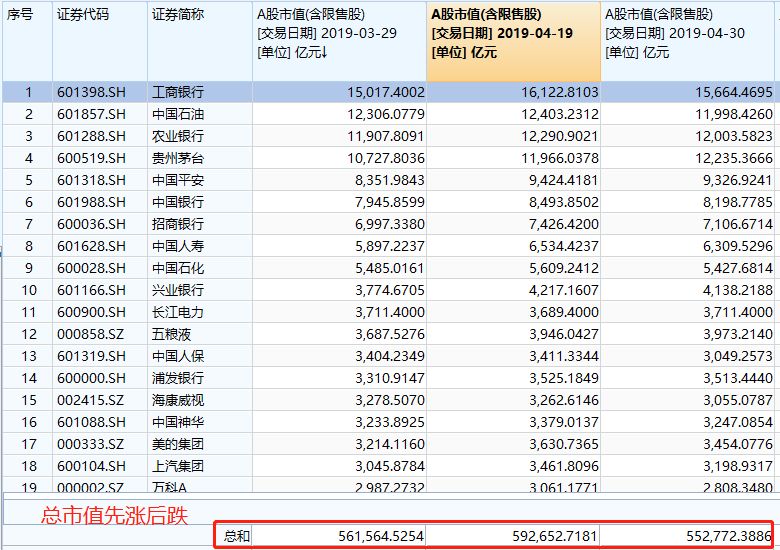
Task: Select total value 552,772.3886
Action: 687,536
